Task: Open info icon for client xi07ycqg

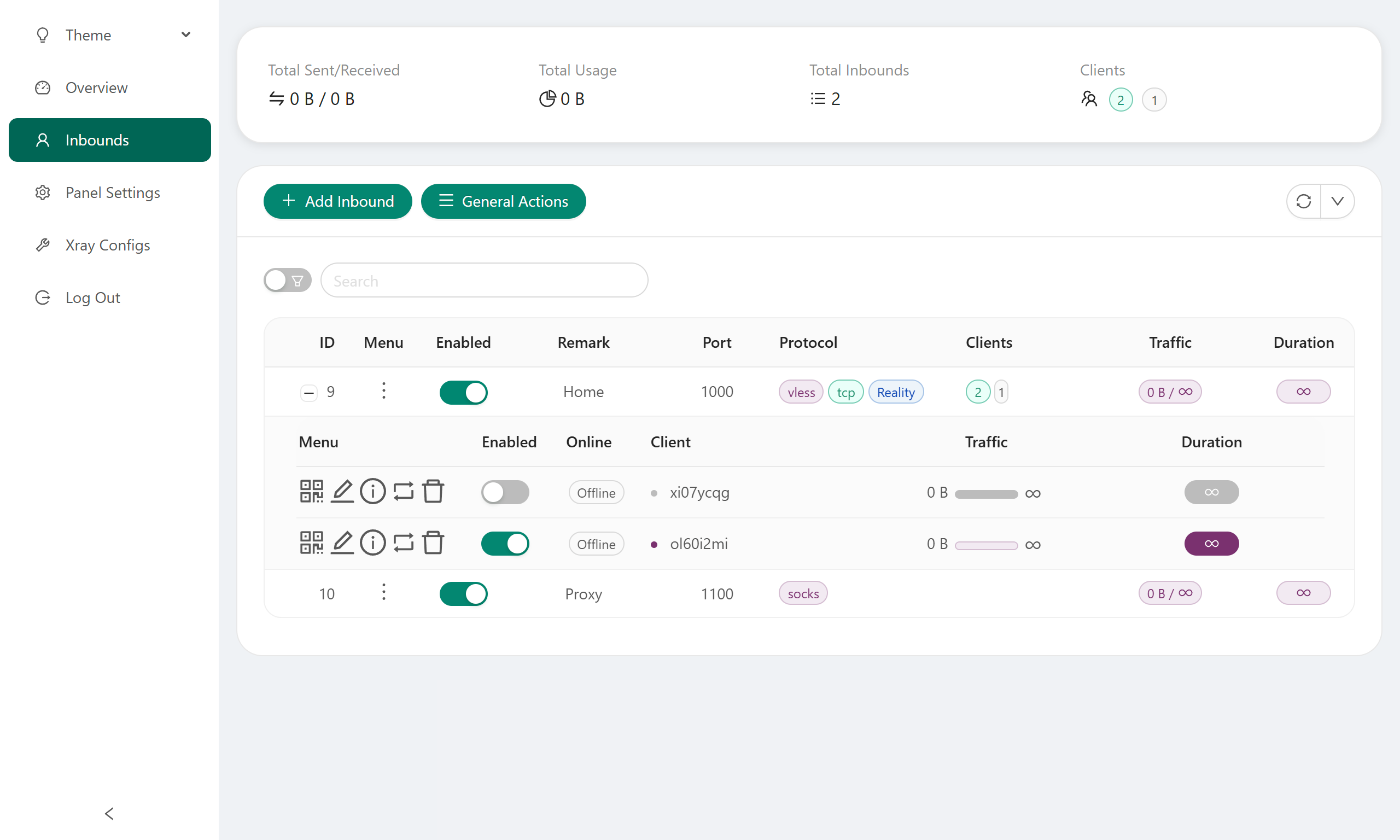Action: click(372, 491)
